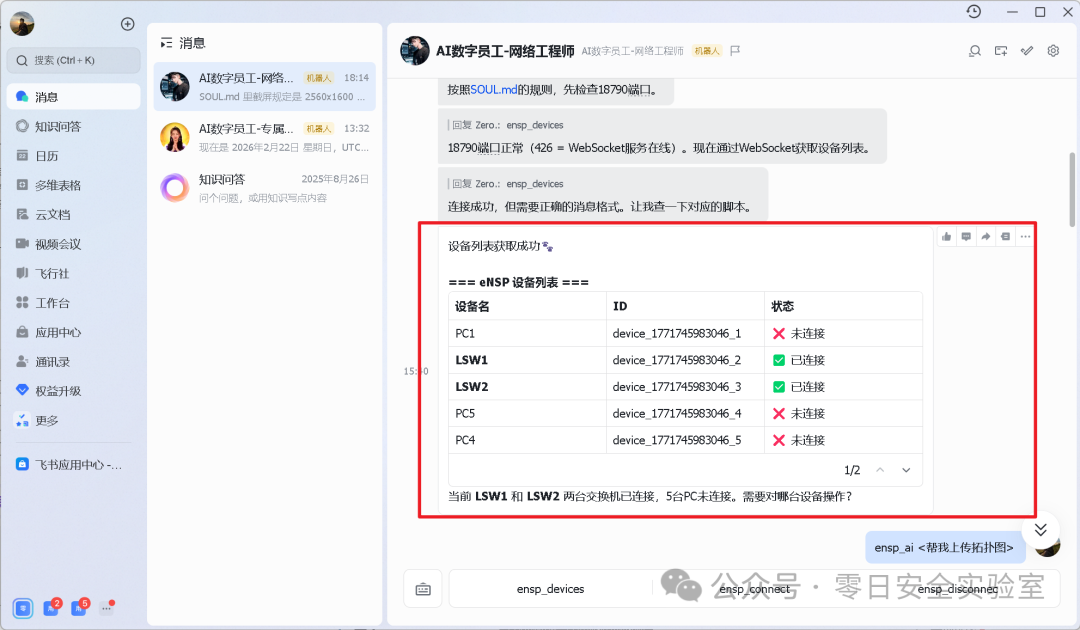Click the ensp_ai 帮我上传拓扑图 suggestion
Image resolution: width=1080 pixels, height=630 pixels.
945,547
